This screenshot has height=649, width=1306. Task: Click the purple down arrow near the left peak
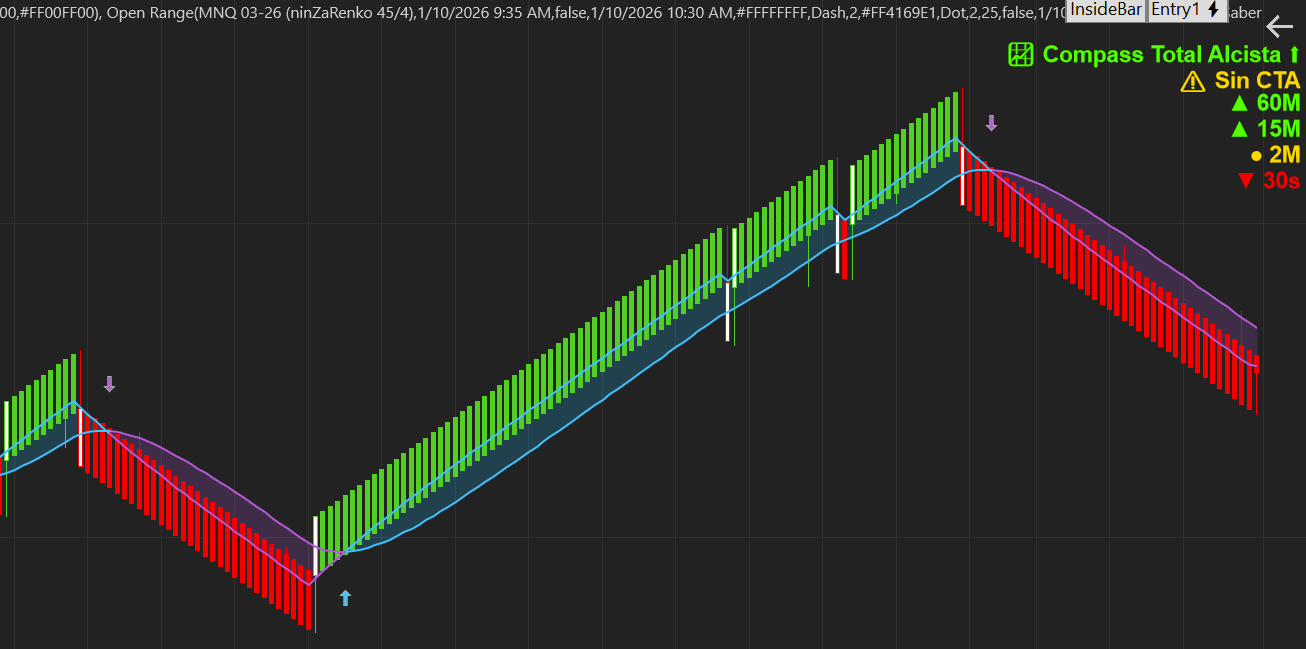110,384
